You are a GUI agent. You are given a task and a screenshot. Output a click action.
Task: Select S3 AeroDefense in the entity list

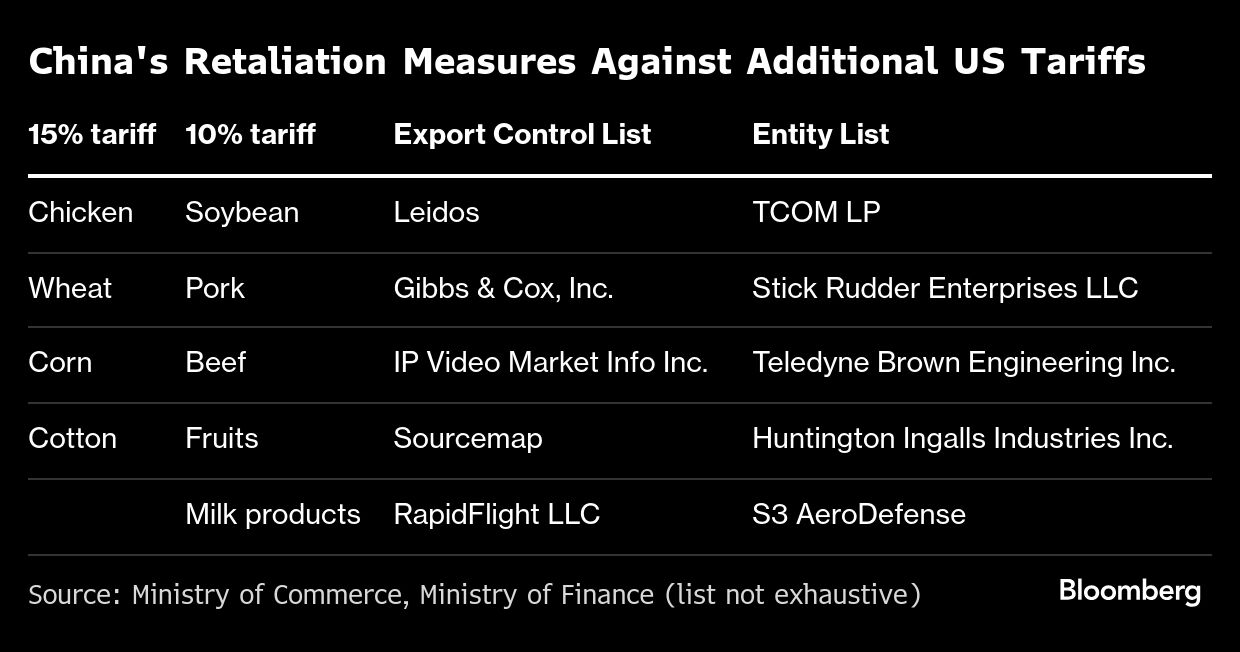pyautogui.click(x=859, y=514)
